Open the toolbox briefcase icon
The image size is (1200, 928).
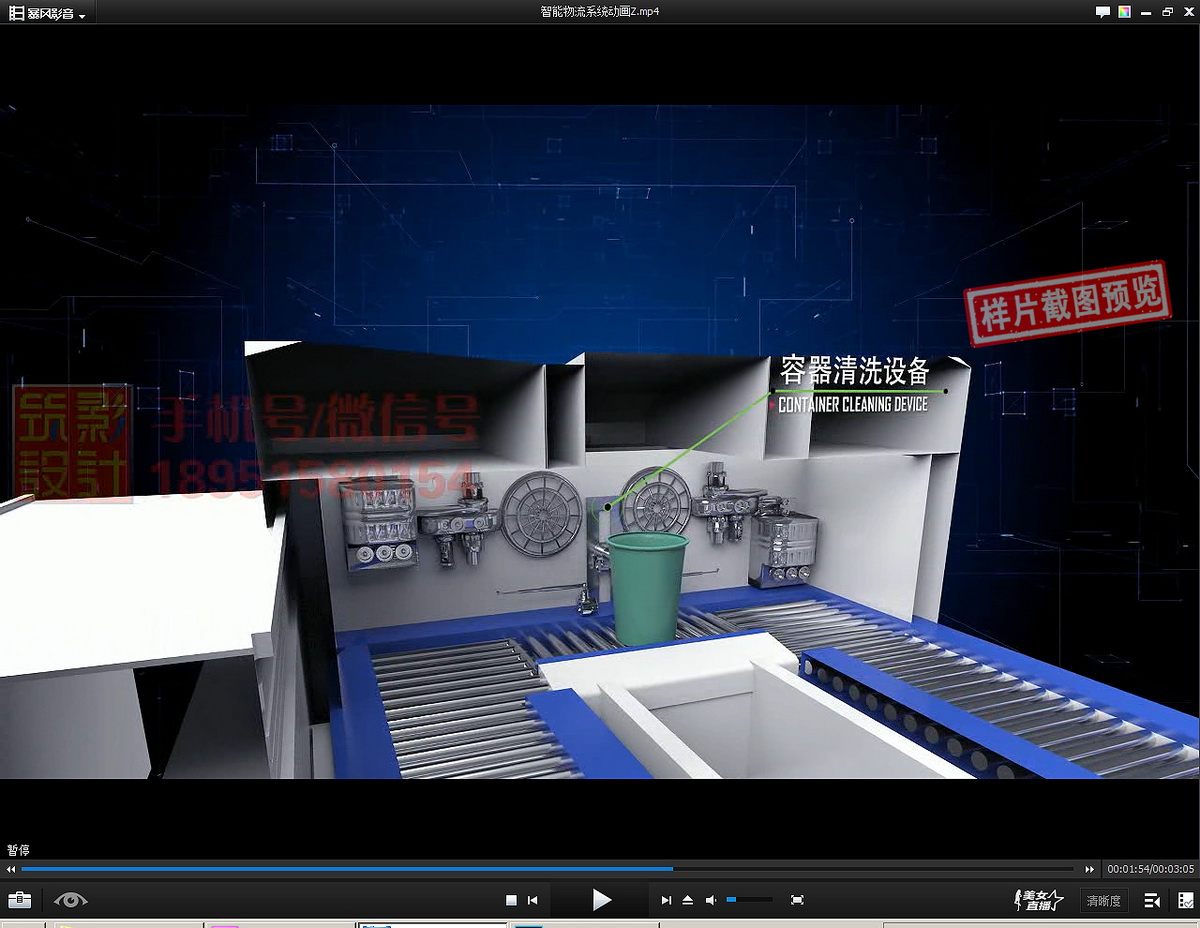click(x=19, y=900)
